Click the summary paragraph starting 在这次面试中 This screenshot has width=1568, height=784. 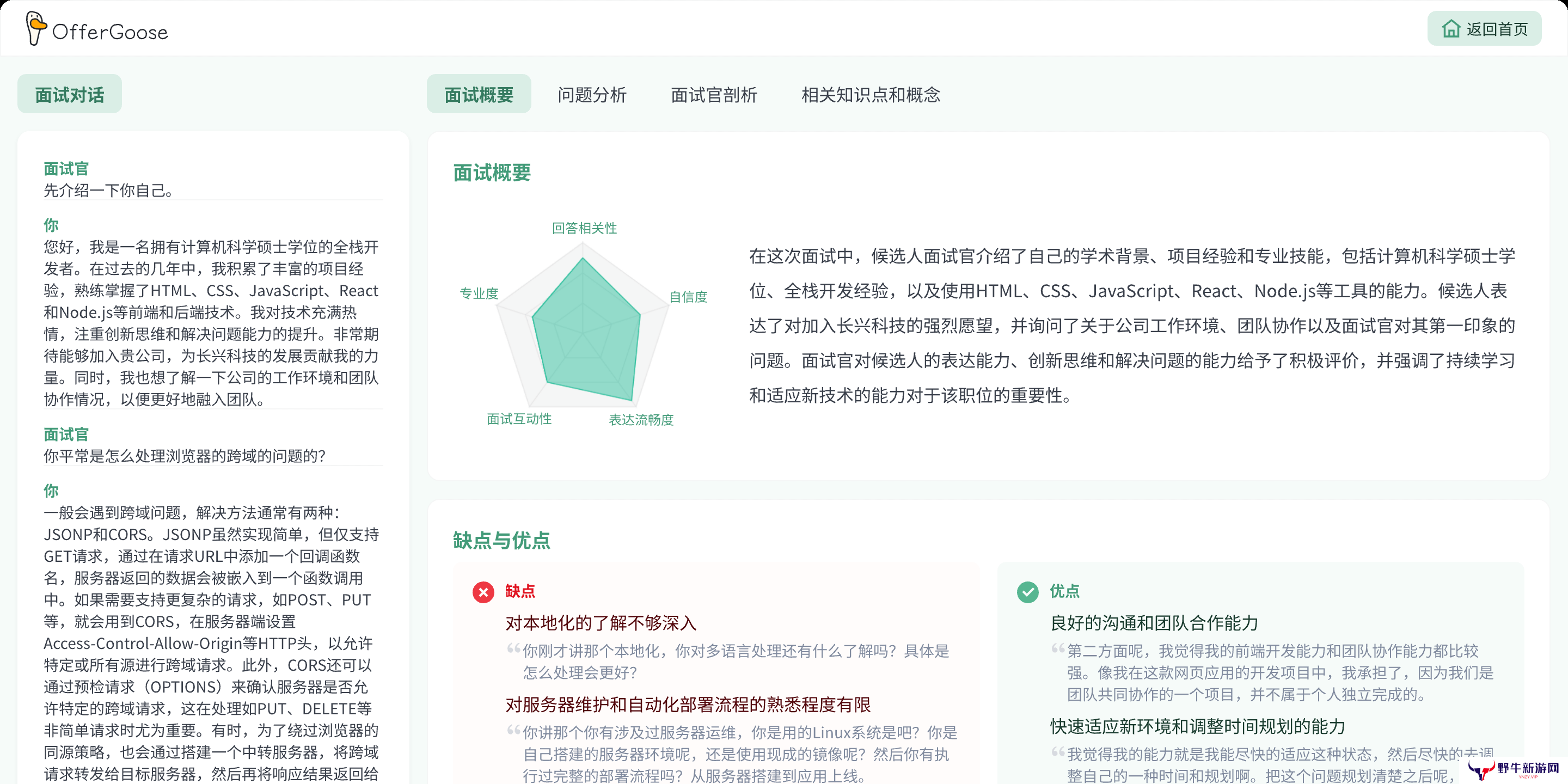[x=1132, y=326]
